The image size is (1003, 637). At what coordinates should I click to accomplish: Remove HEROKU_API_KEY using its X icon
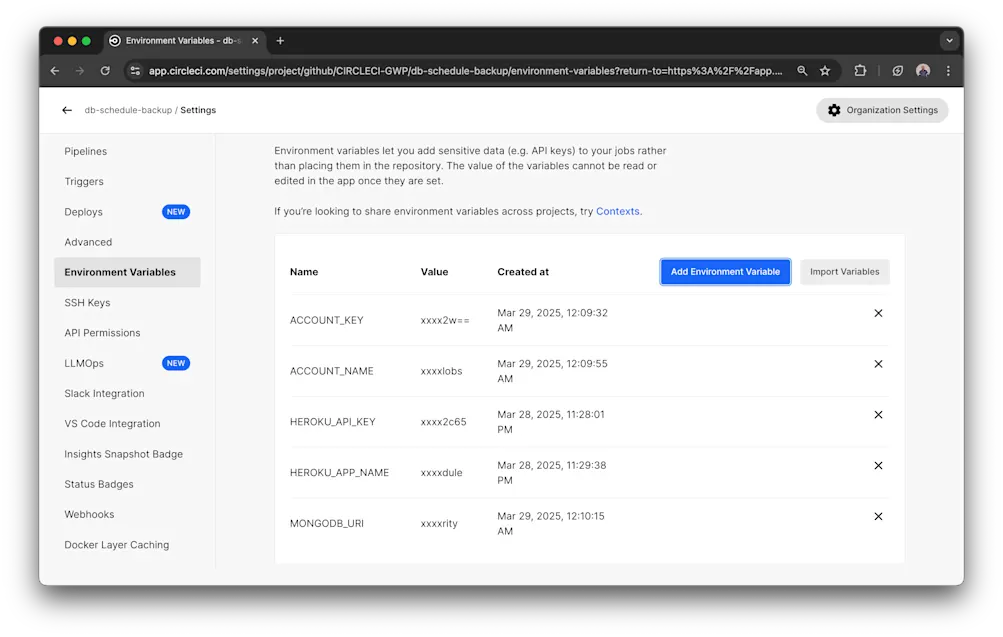coord(878,415)
